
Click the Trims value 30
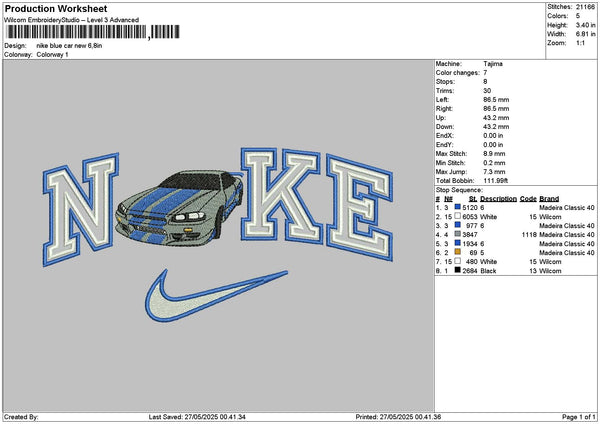pyautogui.click(x=487, y=91)
